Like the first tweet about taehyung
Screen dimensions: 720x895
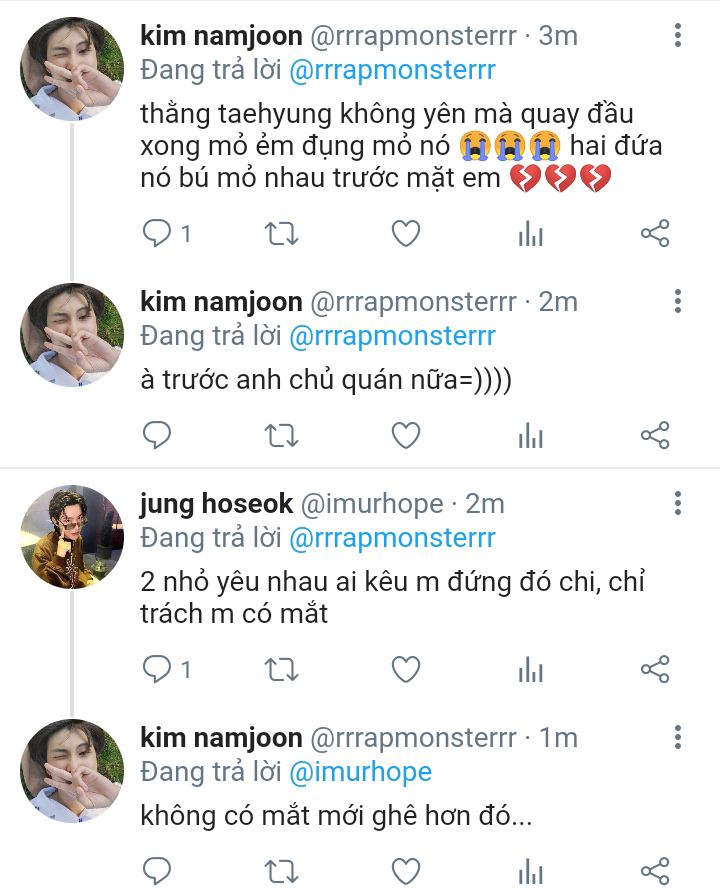click(404, 234)
